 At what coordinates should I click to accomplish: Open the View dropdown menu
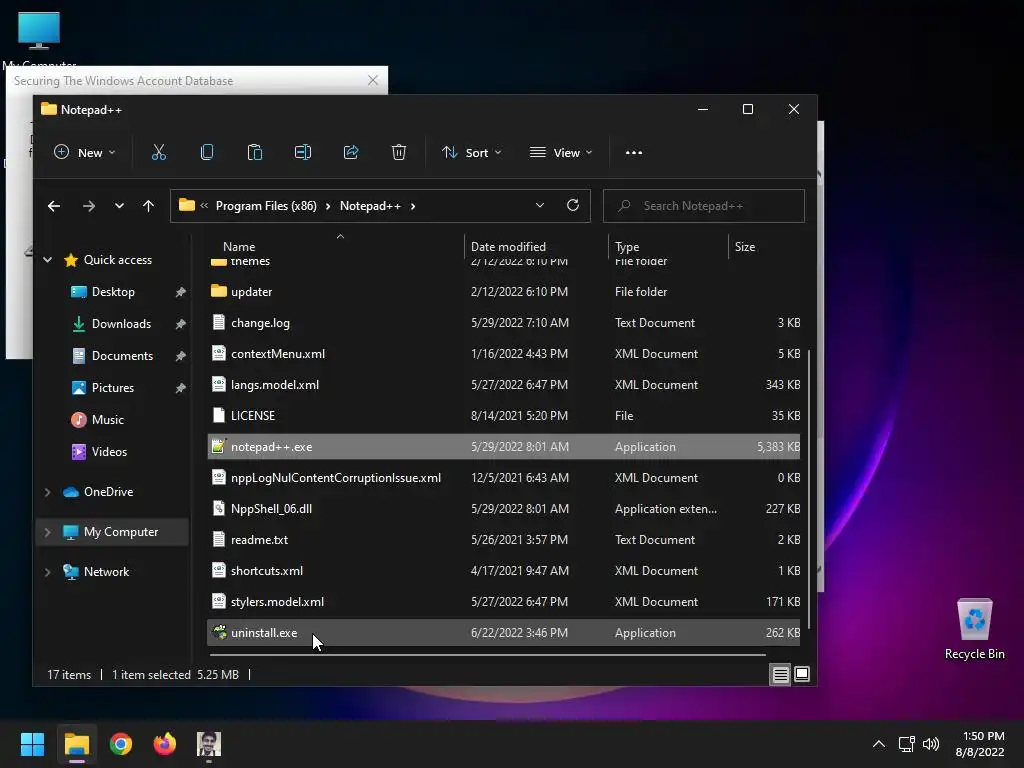561,152
